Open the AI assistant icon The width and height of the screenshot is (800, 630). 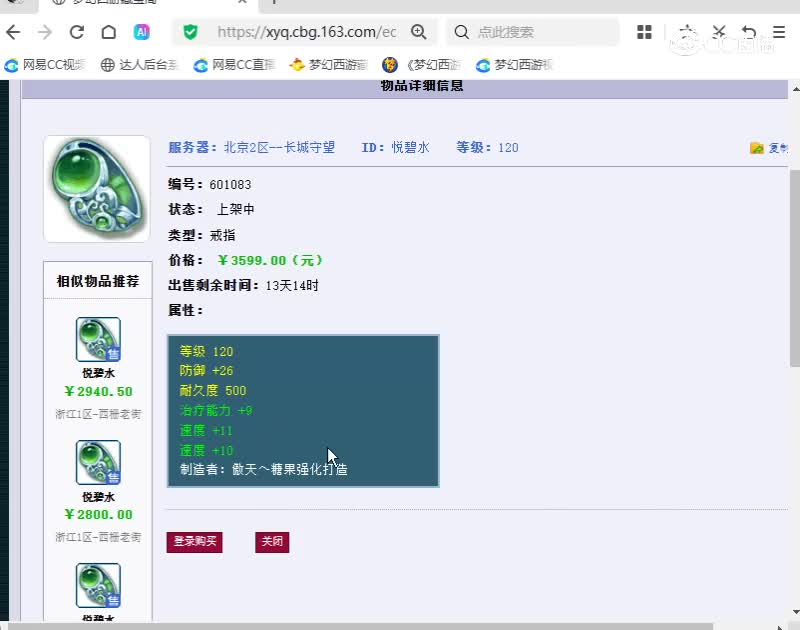(x=141, y=32)
